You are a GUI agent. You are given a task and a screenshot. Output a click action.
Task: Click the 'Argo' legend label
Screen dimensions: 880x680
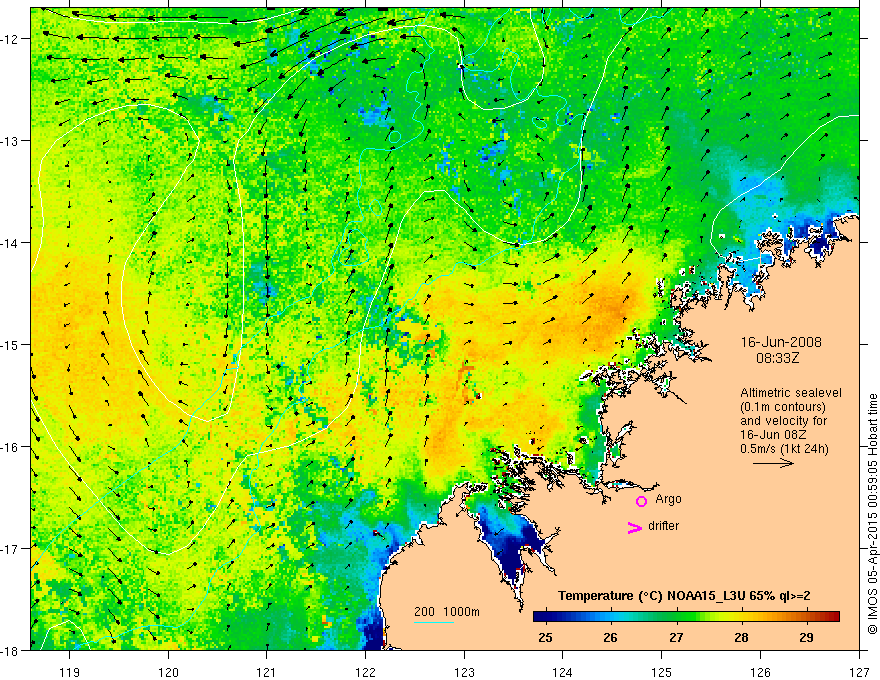(668, 499)
